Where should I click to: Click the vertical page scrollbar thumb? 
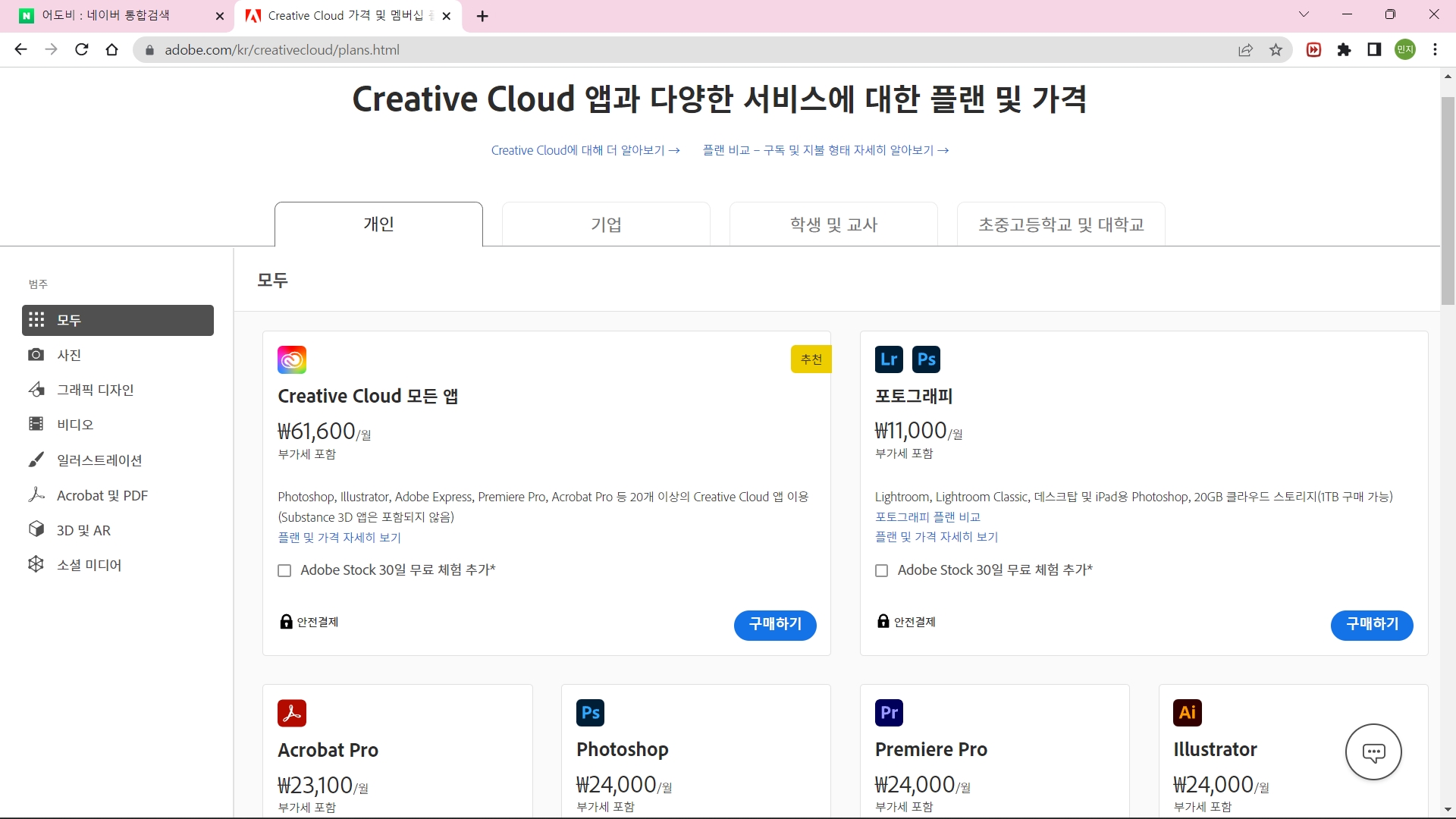tap(1448, 201)
